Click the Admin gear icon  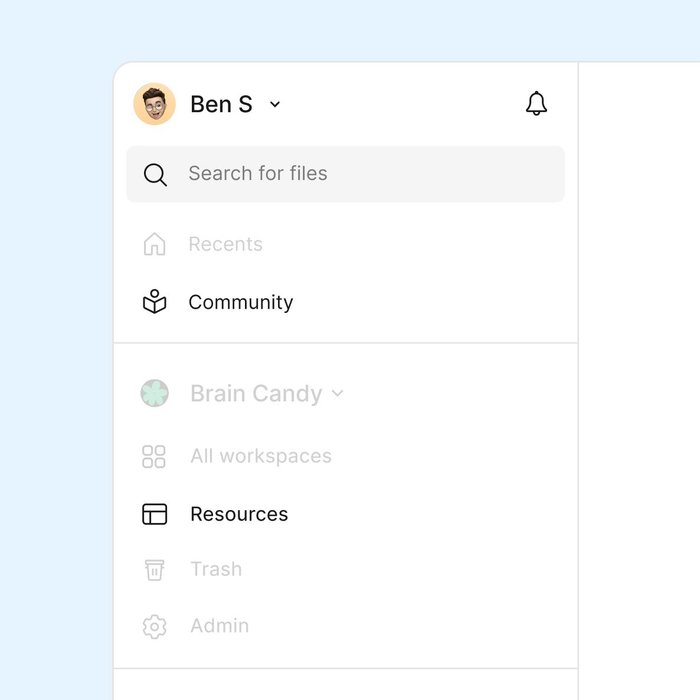[154, 627]
